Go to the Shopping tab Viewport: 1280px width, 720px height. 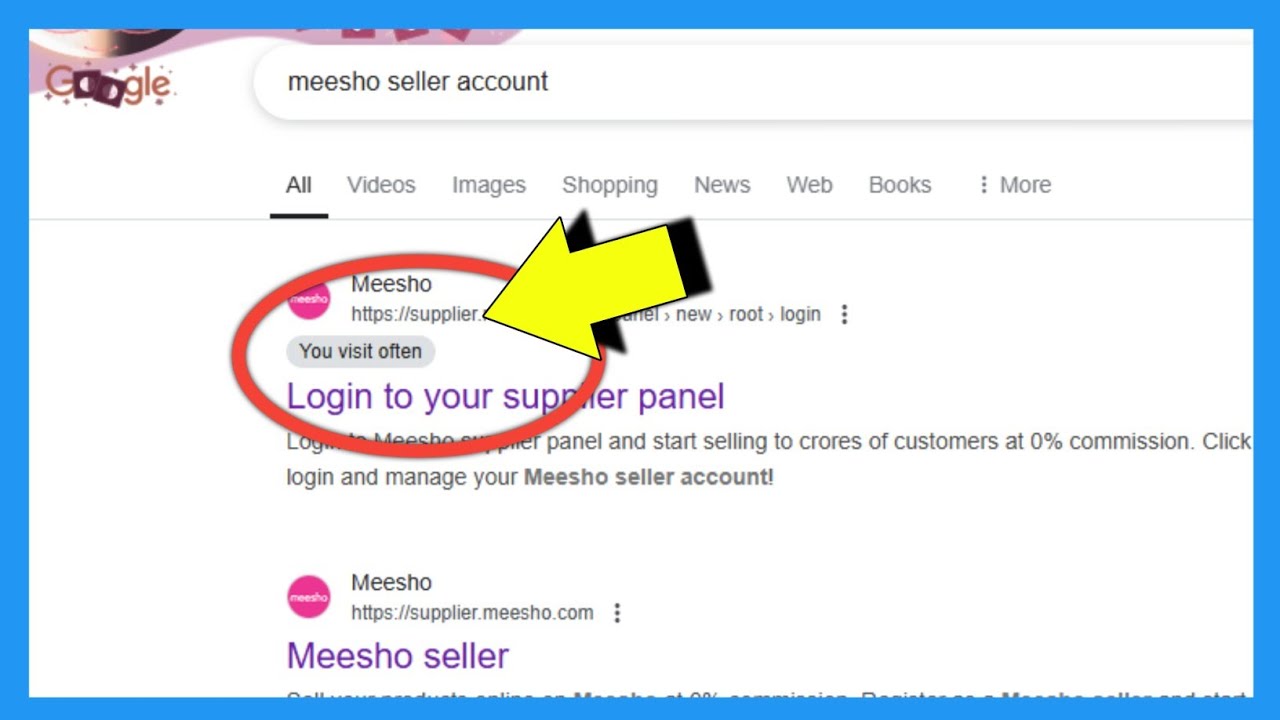point(609,185)
